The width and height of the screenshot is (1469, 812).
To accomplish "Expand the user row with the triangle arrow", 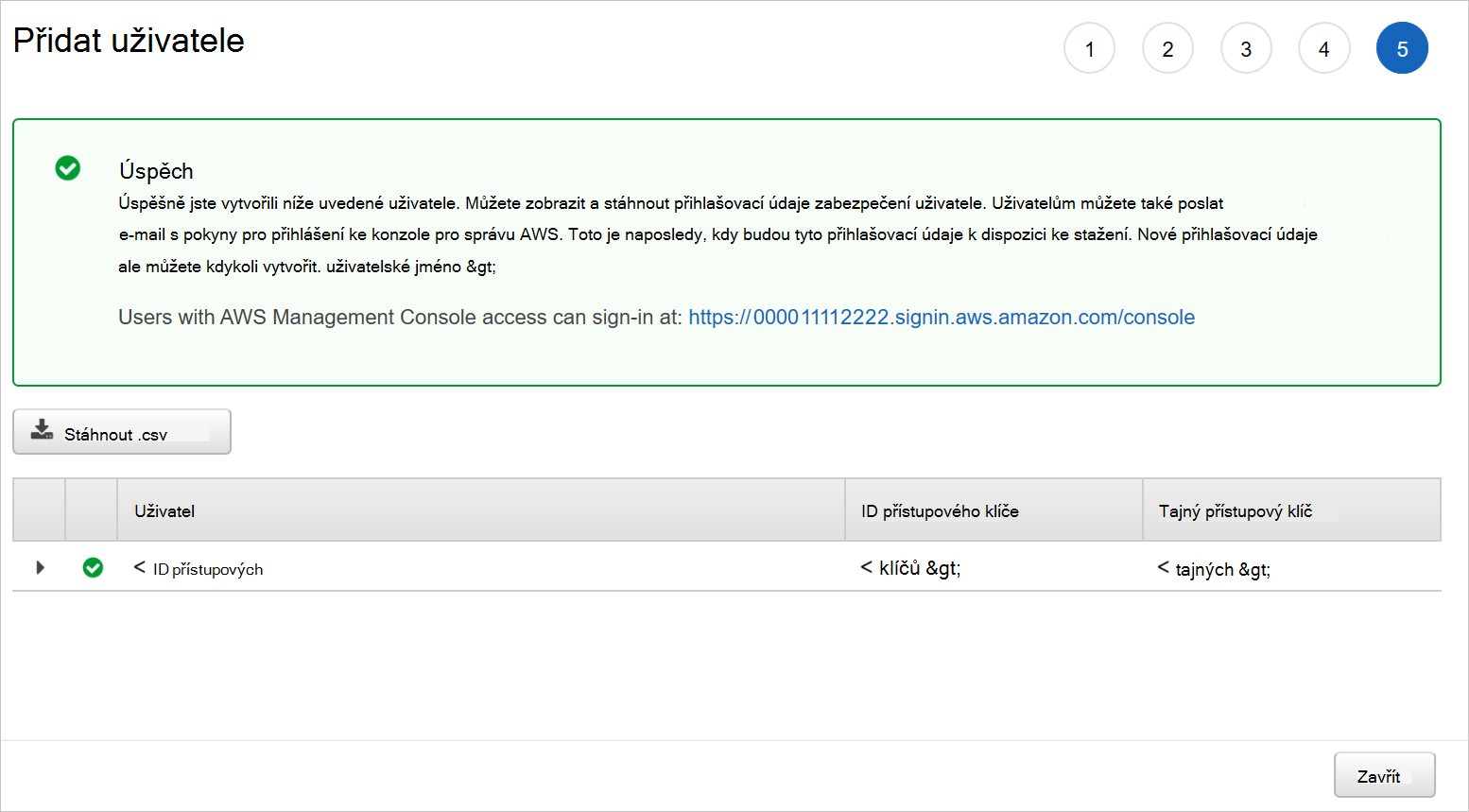I will pyautogui.click(x=40, y=567).
